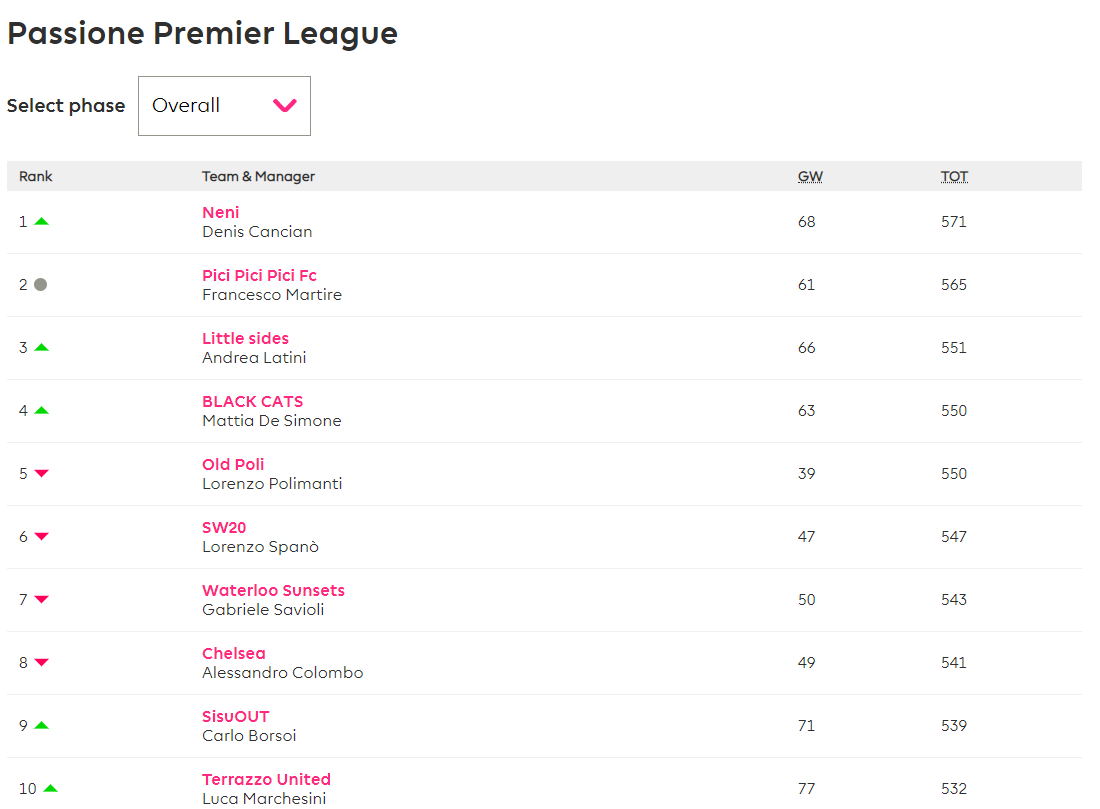The height and width of the screenshot is (809, 1100).
Task: Click red down arrow beside rank 5
Action: click(x=41, y=474)
